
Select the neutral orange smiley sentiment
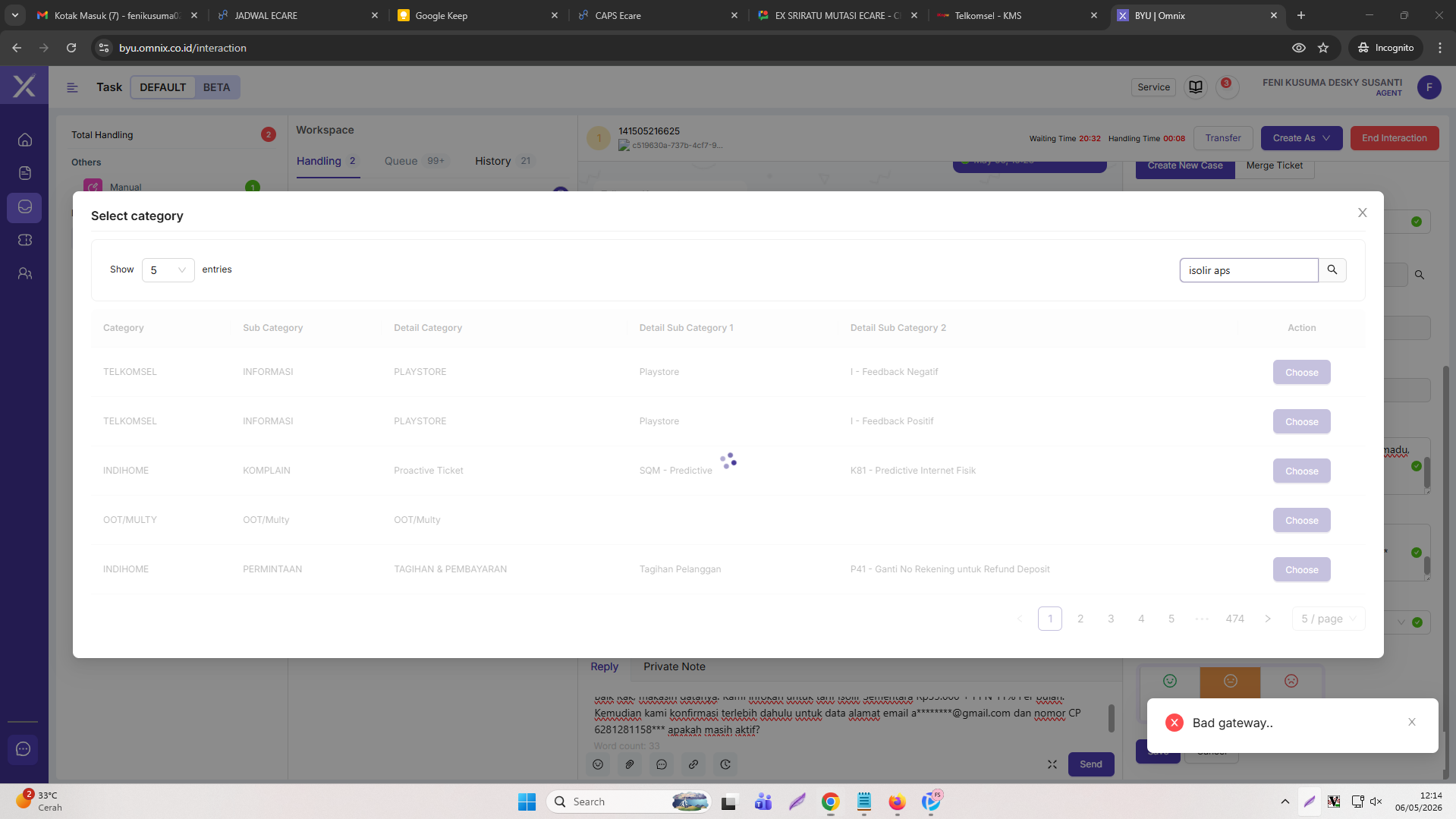[x=1230, y=681]
